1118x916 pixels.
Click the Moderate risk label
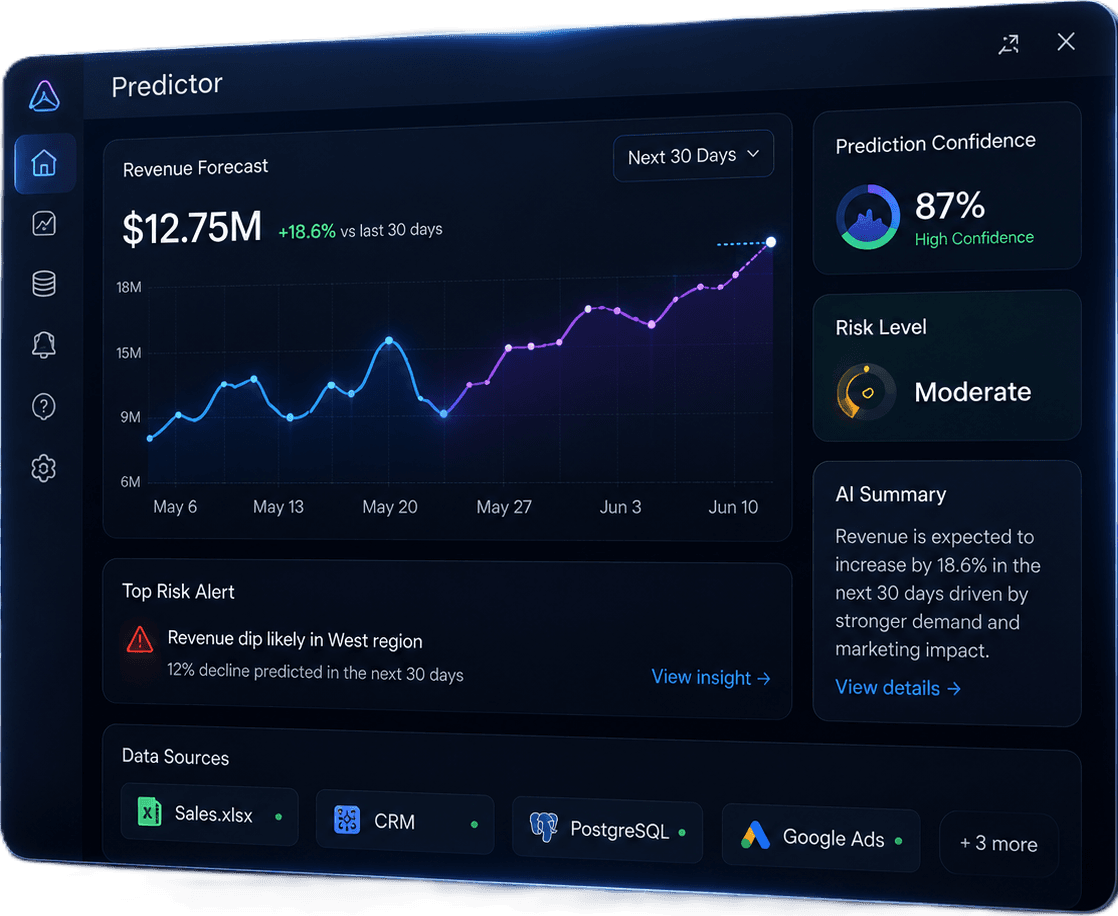(x=973, y=392)
